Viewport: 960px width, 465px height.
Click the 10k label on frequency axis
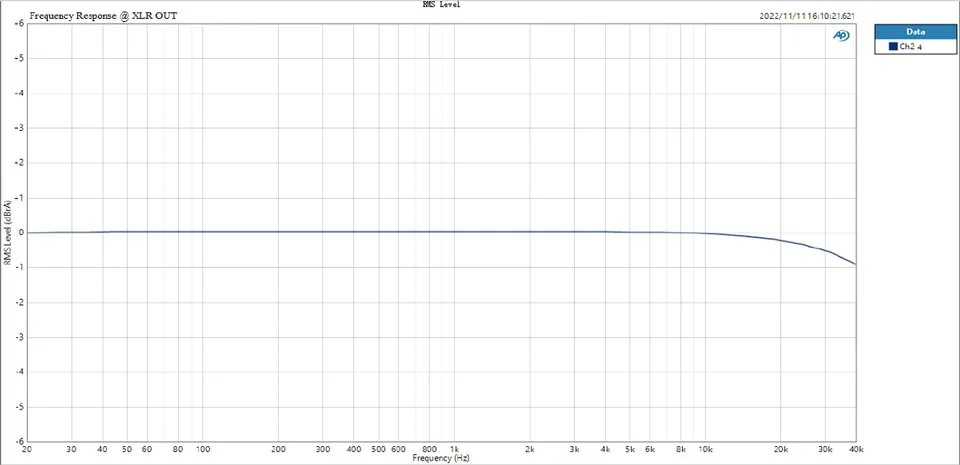706,449
